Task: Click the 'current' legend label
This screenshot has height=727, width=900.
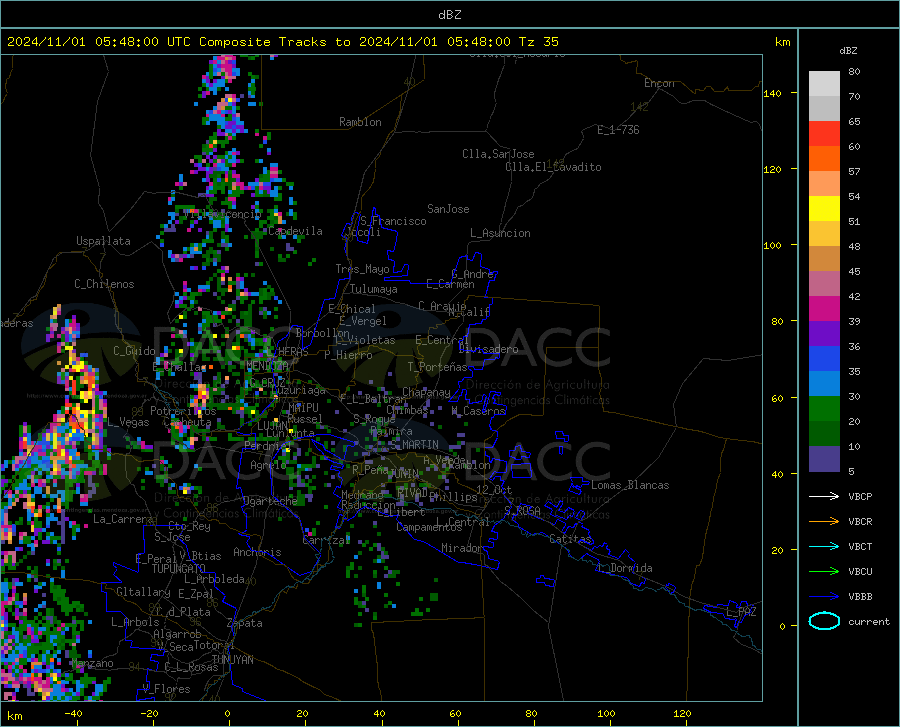Action: coord(869,621)
